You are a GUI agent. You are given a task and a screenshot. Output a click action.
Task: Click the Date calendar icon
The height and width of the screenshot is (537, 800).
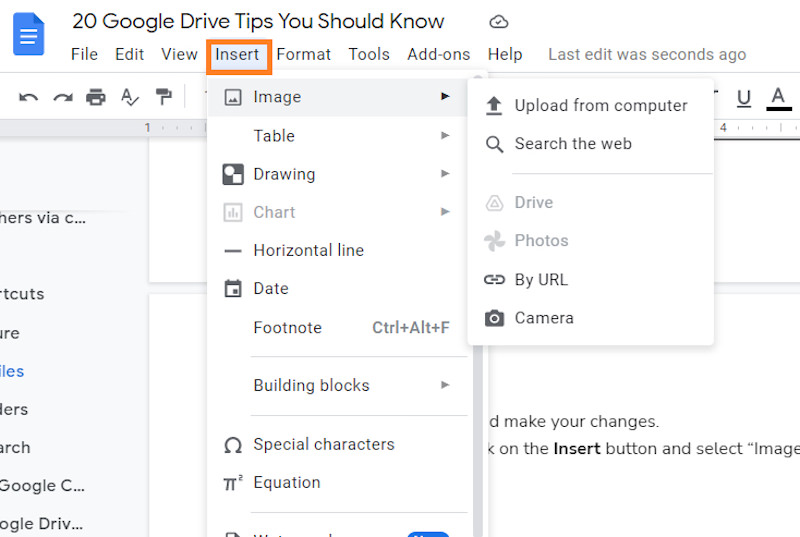(233, 288)
